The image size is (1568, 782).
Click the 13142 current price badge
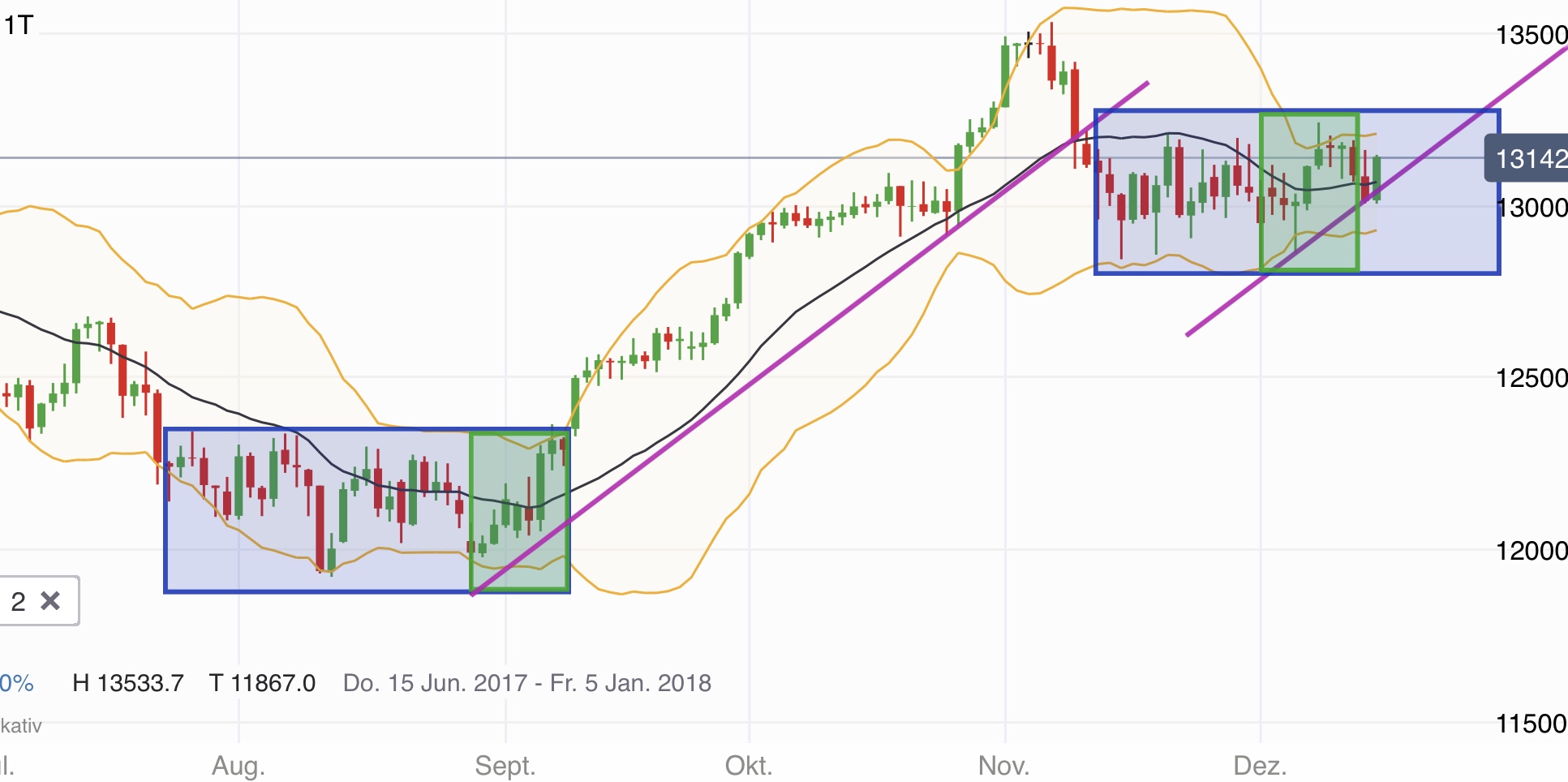coord(1529,158)
